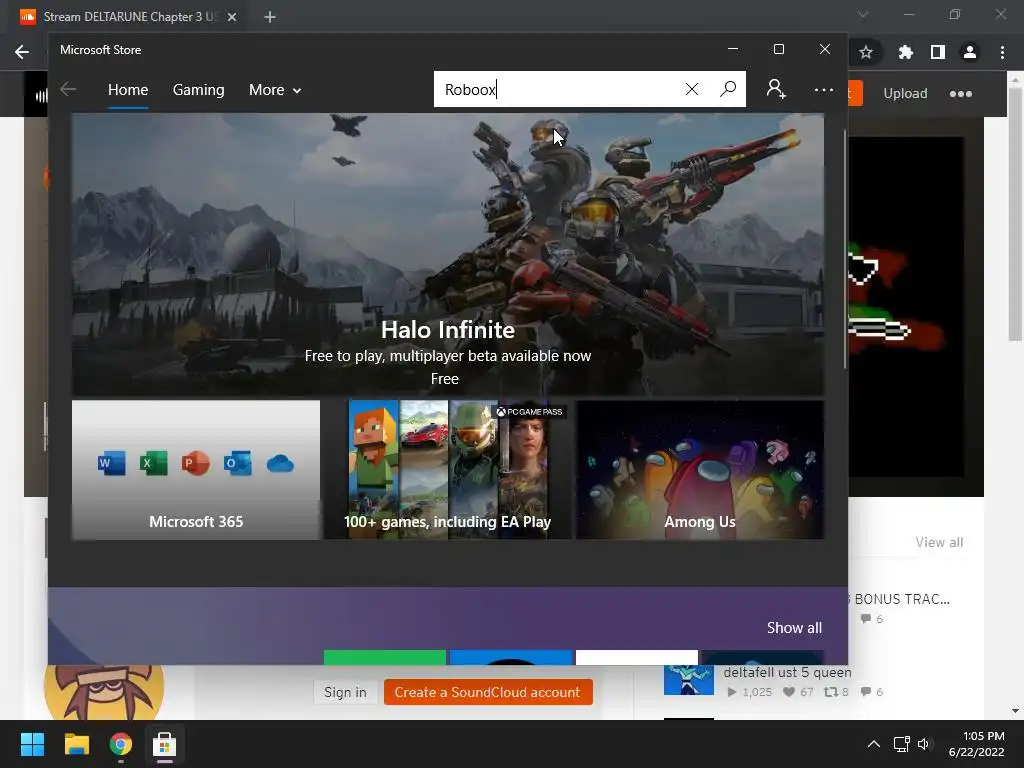
Task: Click the comment count on deltafell track
Action: [871, 692]
